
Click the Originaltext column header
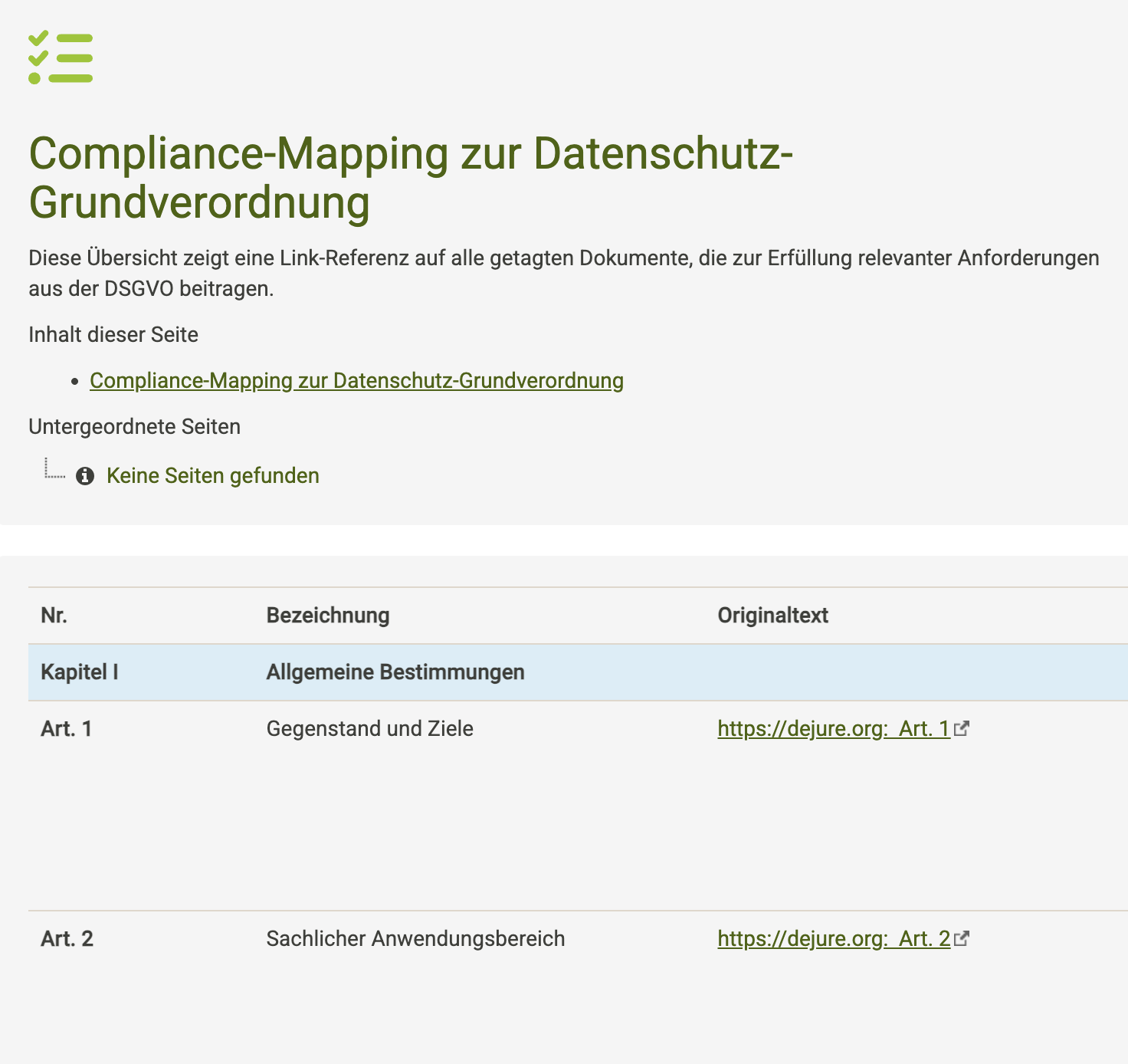(x=772, y=616)
